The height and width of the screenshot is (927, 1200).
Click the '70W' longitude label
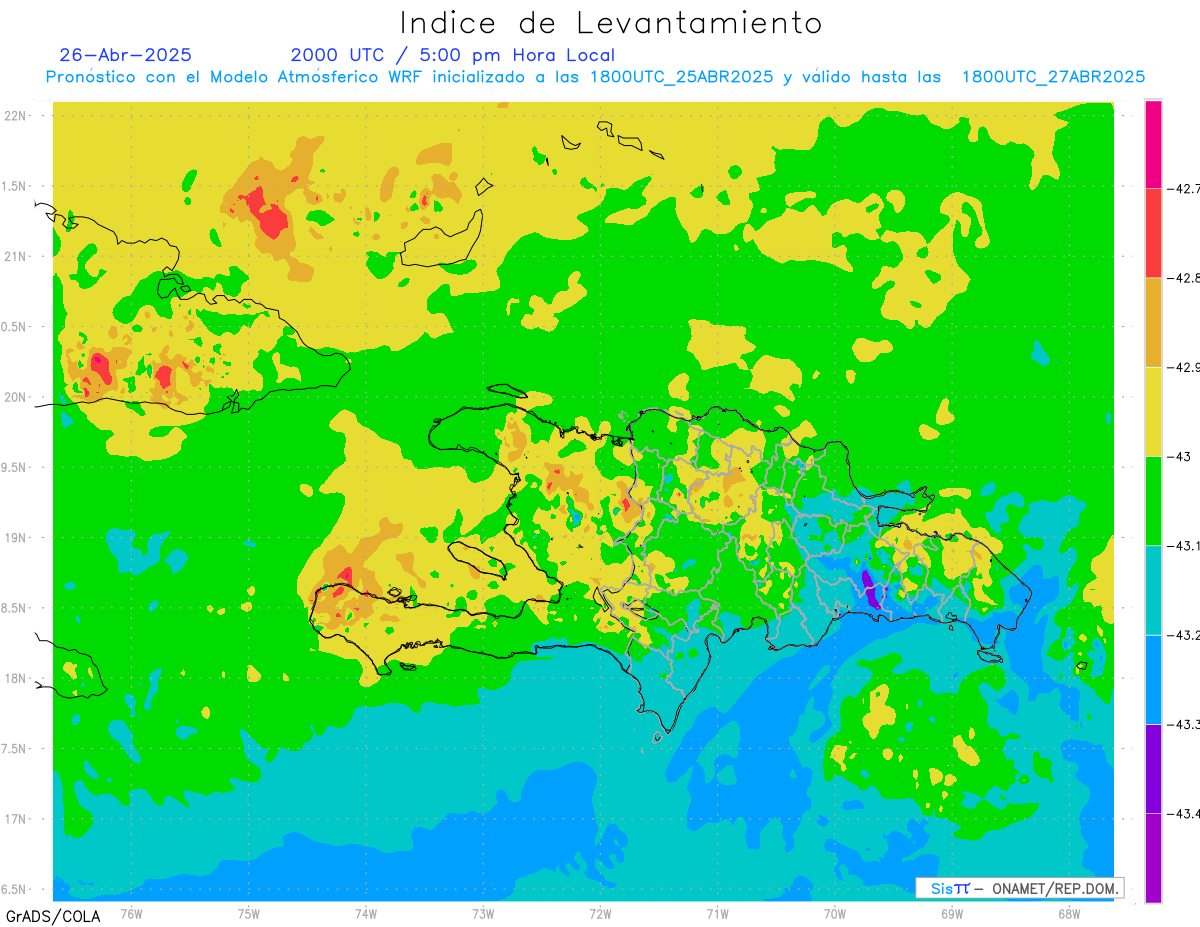pos(834,914)
